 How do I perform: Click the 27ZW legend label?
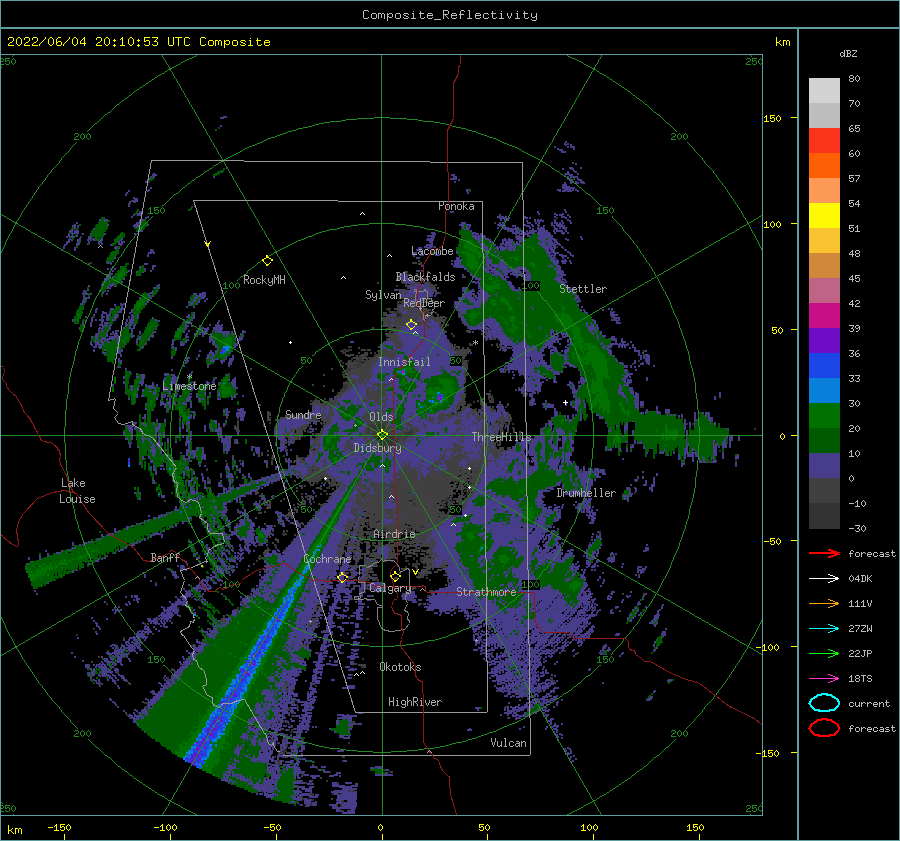tap(860, 629)
